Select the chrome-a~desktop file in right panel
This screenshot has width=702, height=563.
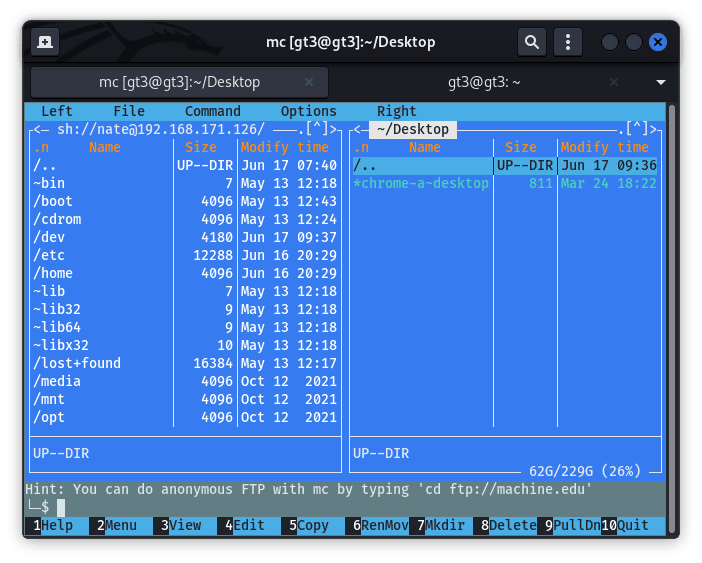(424, 183)
